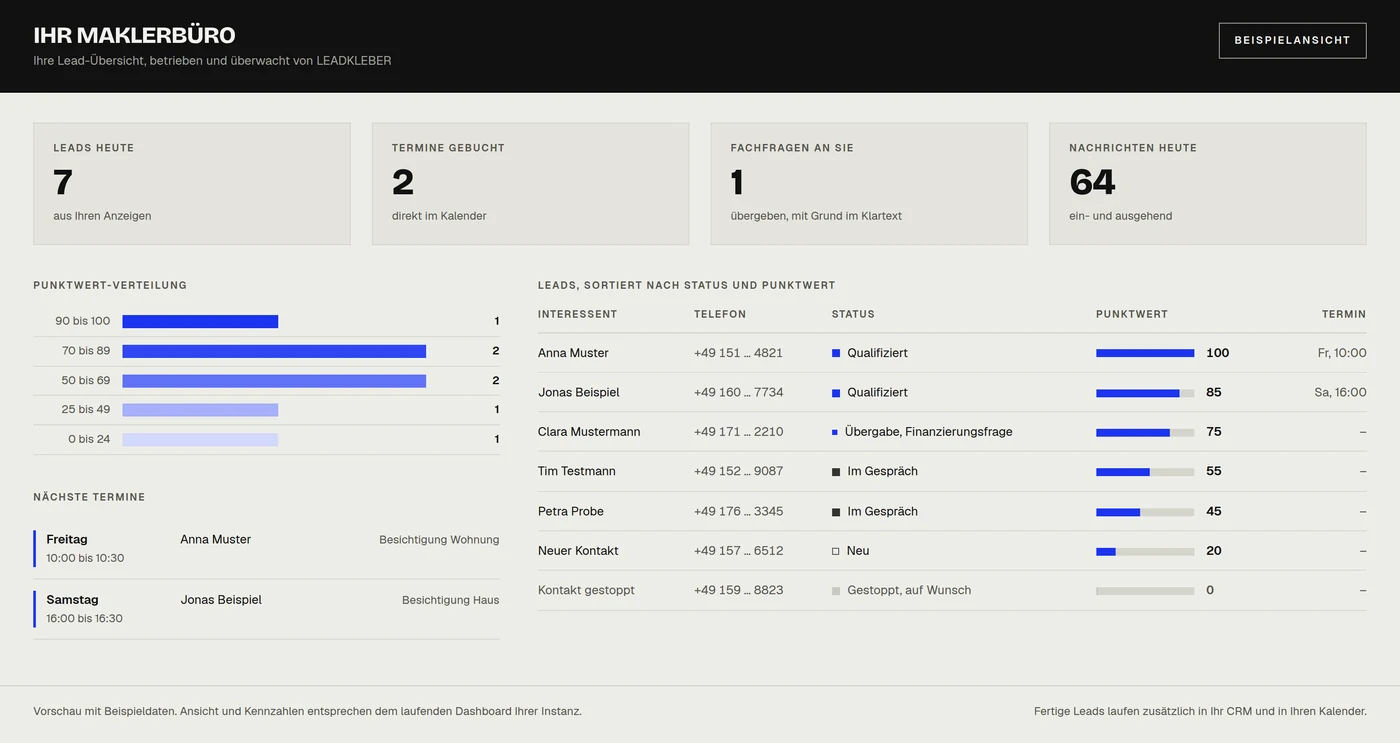Select the name Petra Probe
The width and height of the screenshot is (1400, 743).
click(x=571, y=512)
